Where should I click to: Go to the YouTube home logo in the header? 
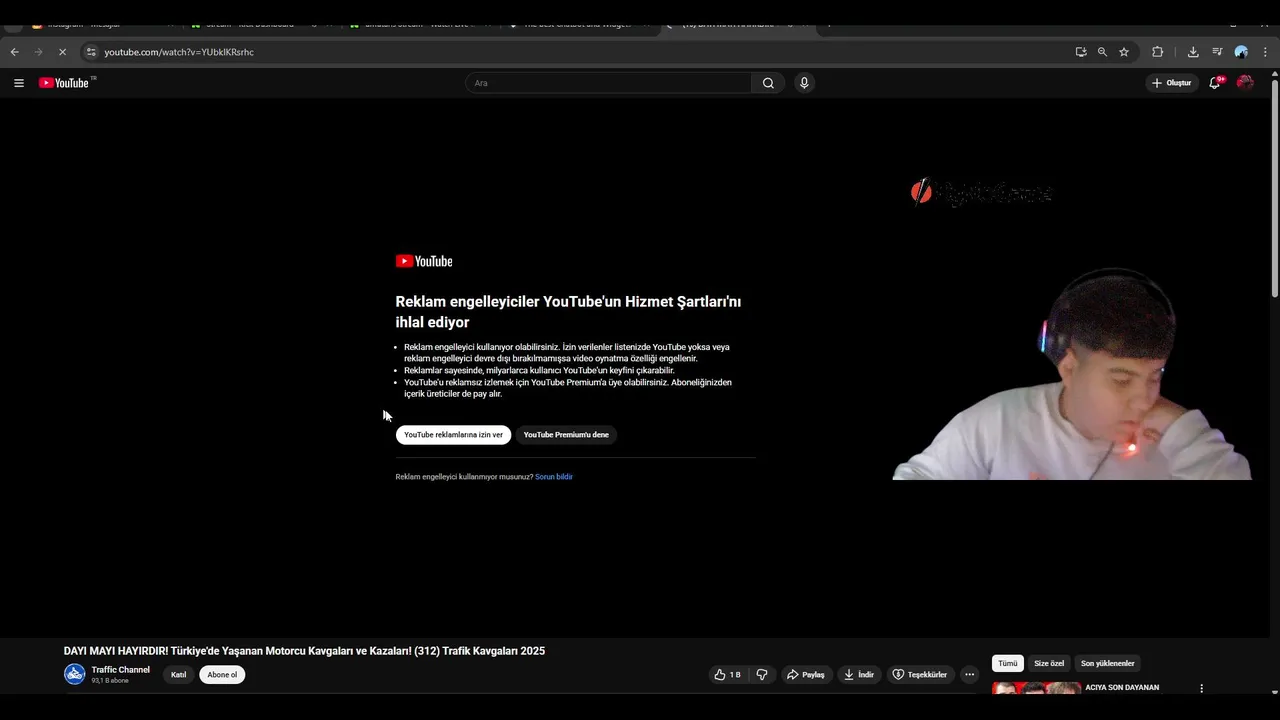(x=64, y=83)
